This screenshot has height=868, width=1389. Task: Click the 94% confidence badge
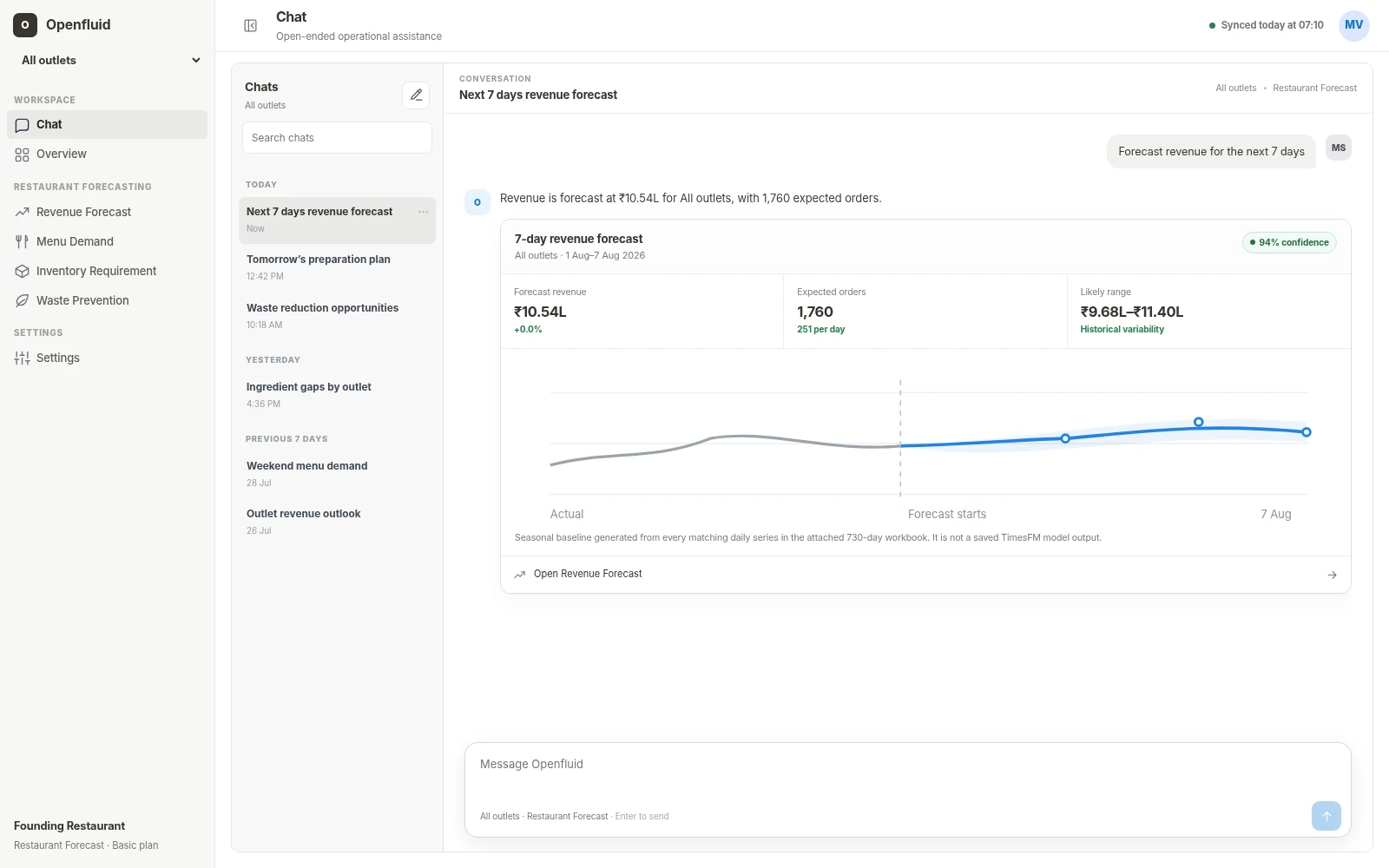coord(1289,242)
